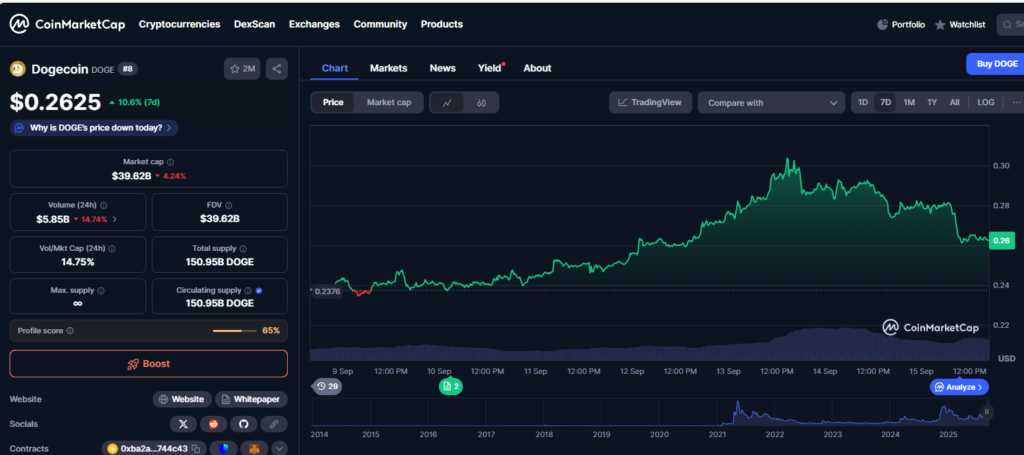Click the Profile score progress bar
The image size is (1024, 455).
pos(235,331)
